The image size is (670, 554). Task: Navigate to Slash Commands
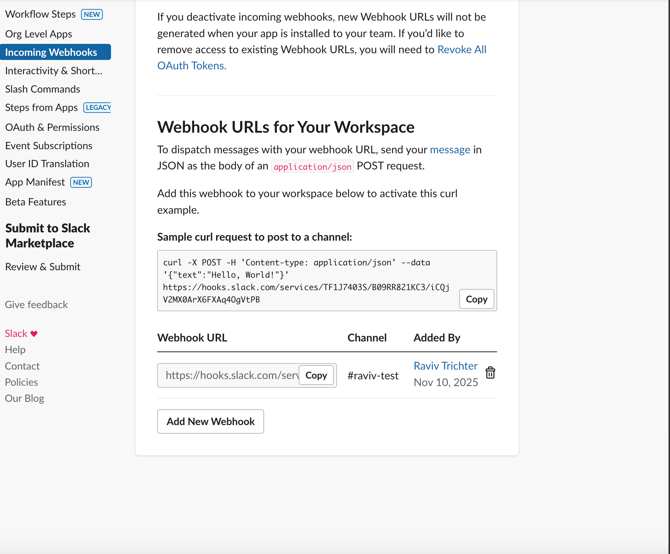[42, 89]
